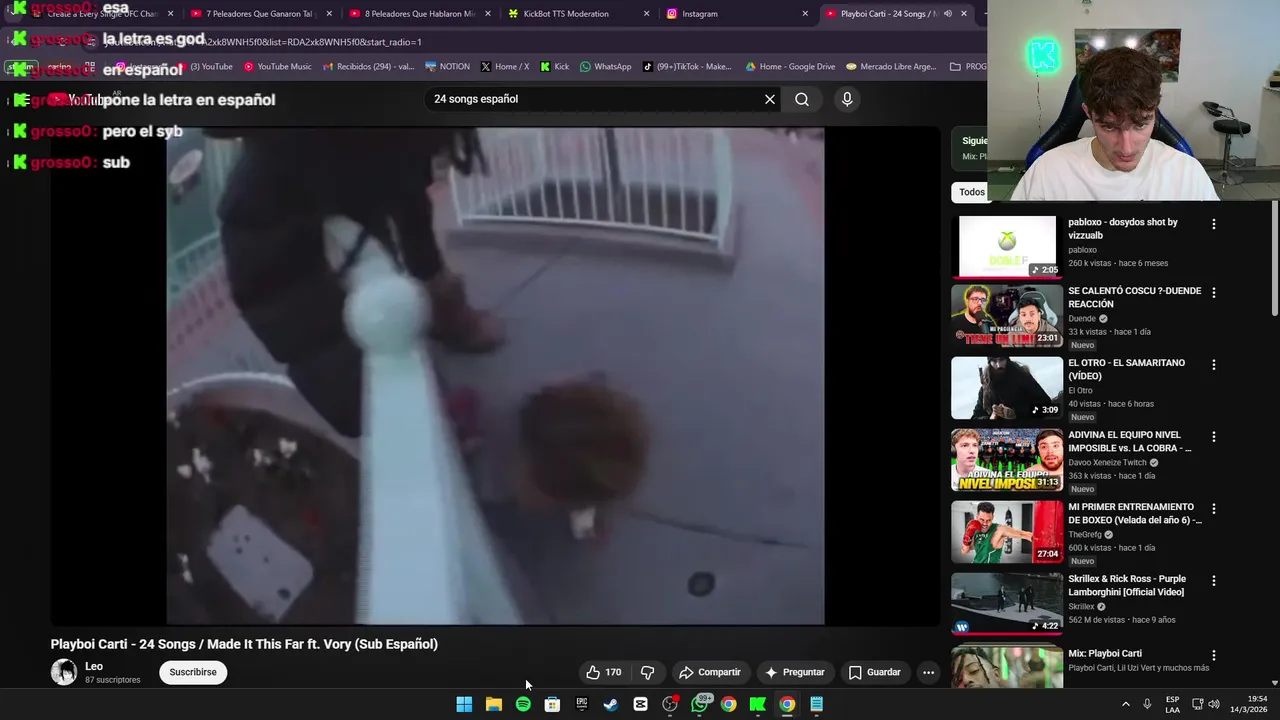Image resolution: width=1280 pixels, height=720 pixels.
Task: Show hidden system tray icons
Action: coord(1125,704)
